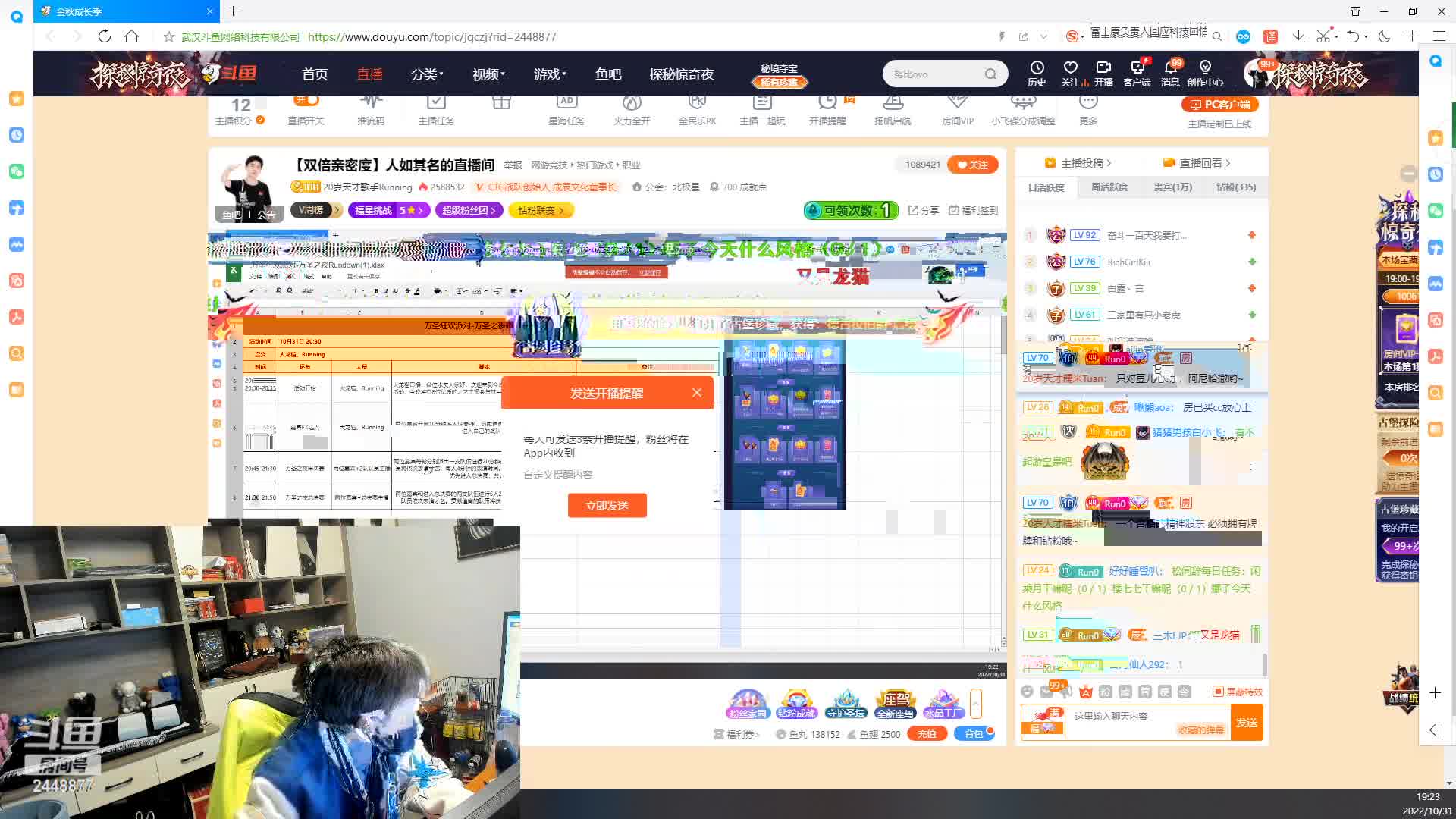Open 更多 more tools icon
The image size is (1456, 819).
point(1088,110)
